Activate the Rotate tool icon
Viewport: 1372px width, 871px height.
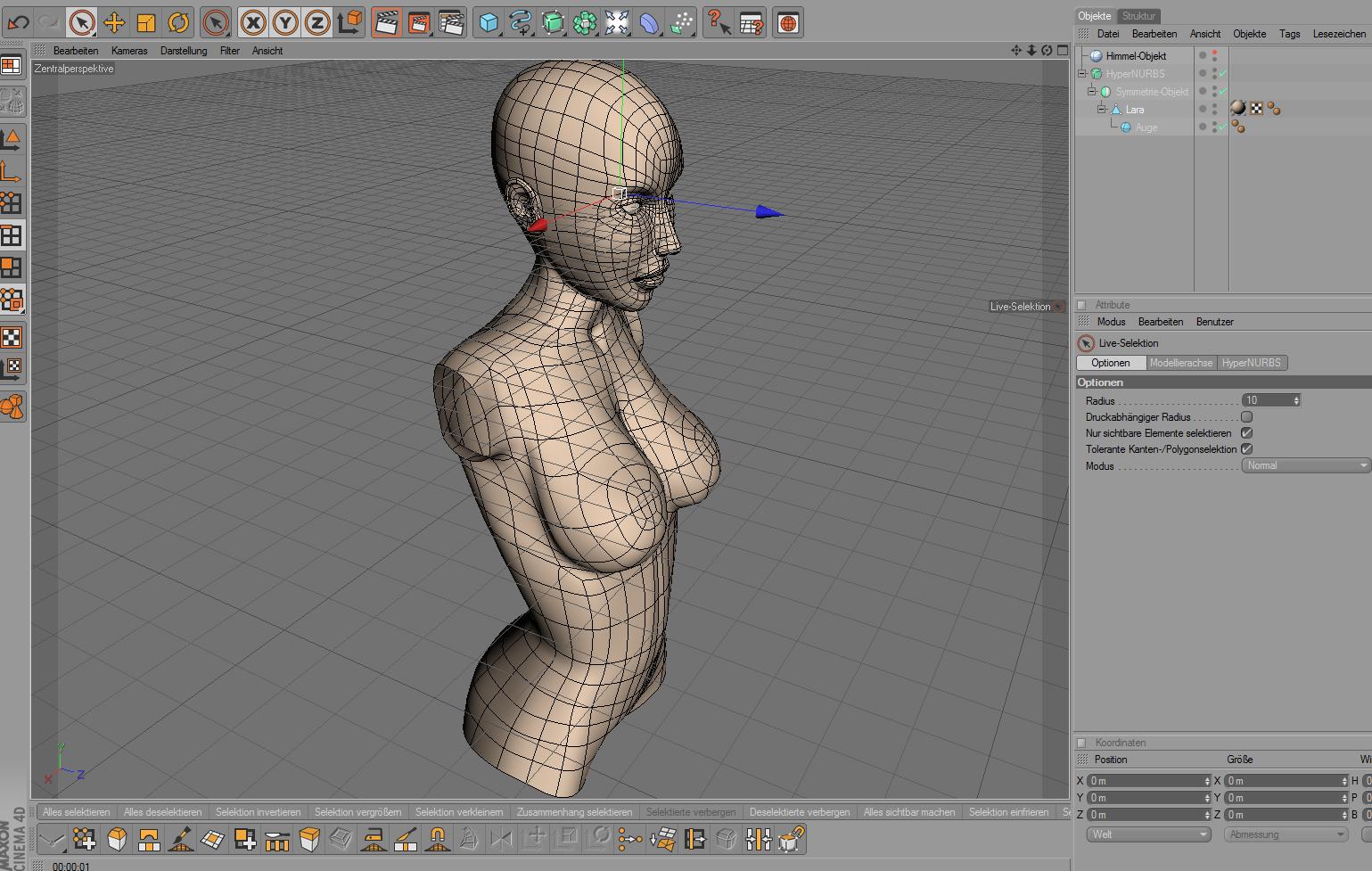coord(178,23)
